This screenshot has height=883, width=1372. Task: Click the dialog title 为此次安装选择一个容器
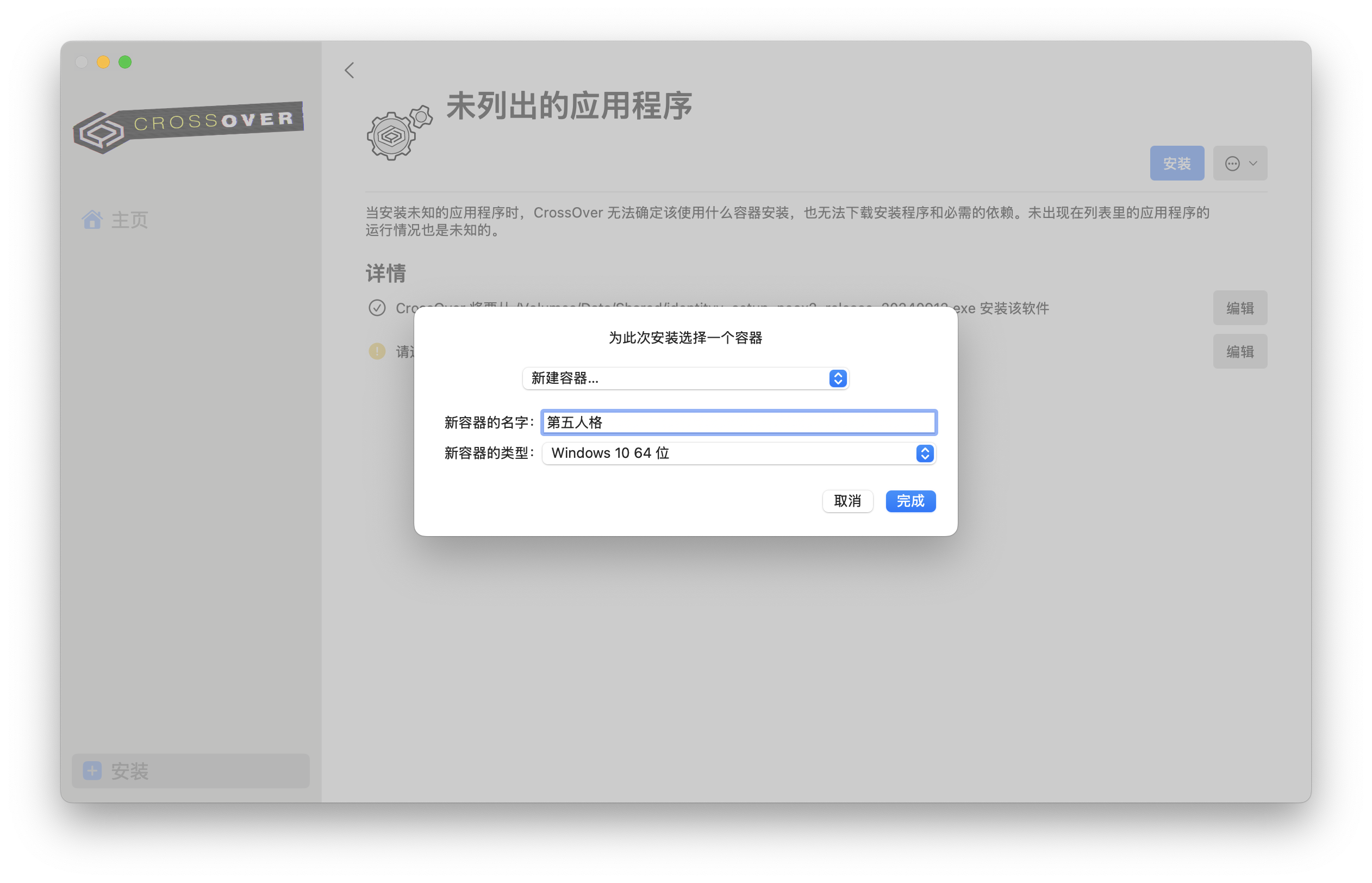(685, 338)
